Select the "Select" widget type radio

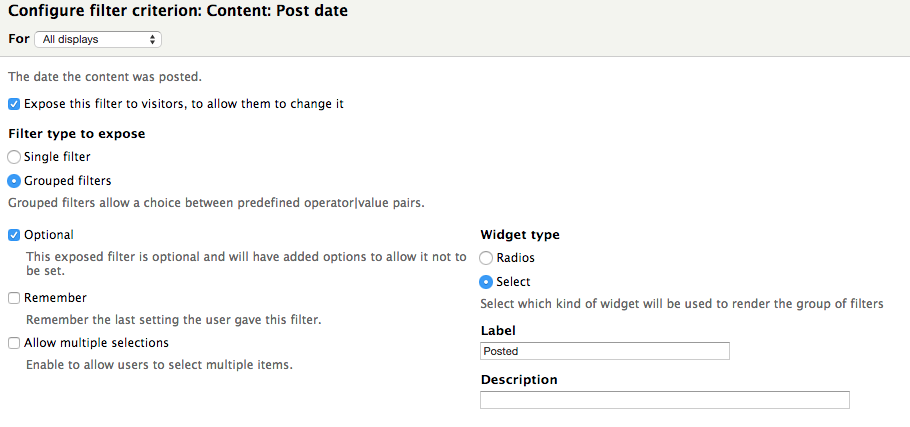tap(487, 282)
